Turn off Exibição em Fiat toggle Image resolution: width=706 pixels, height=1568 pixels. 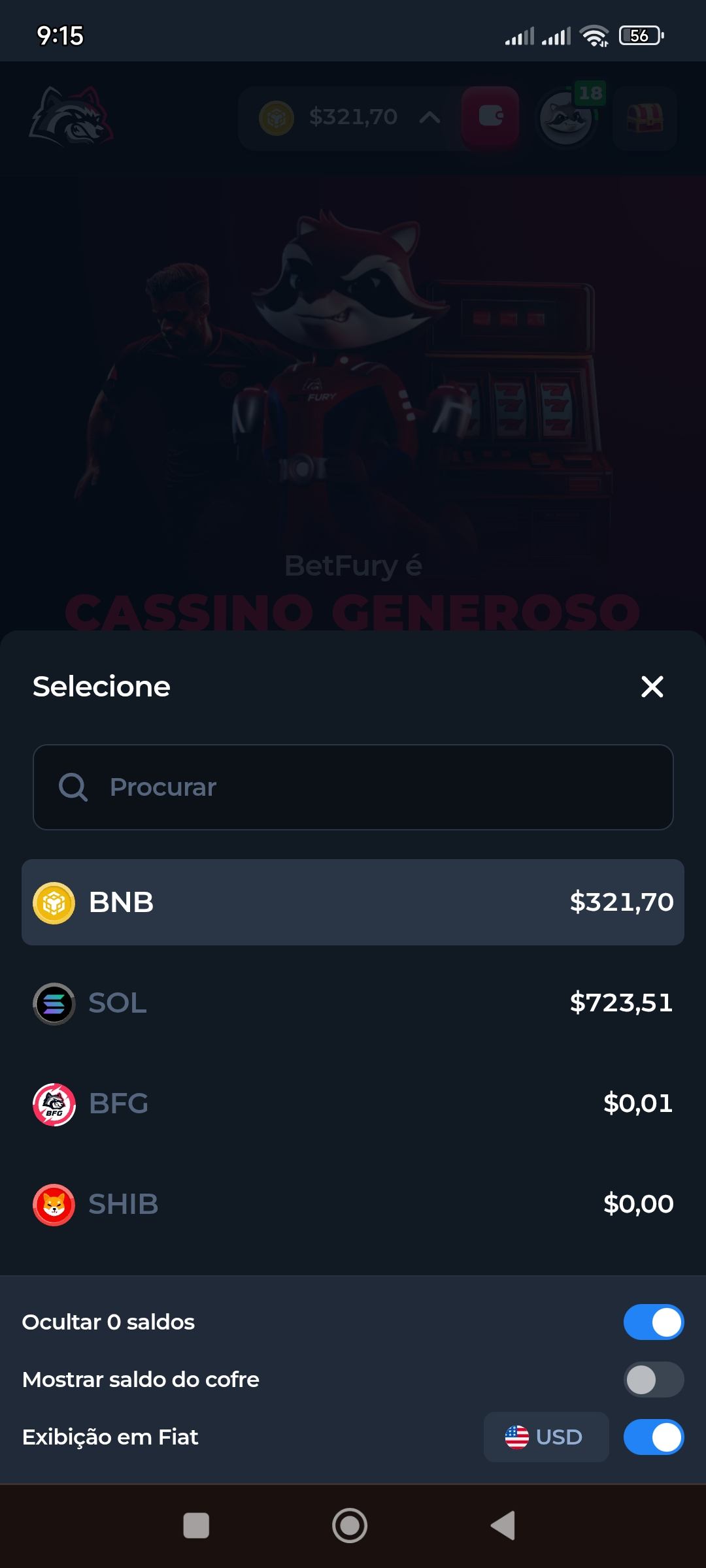(653, 1437)
